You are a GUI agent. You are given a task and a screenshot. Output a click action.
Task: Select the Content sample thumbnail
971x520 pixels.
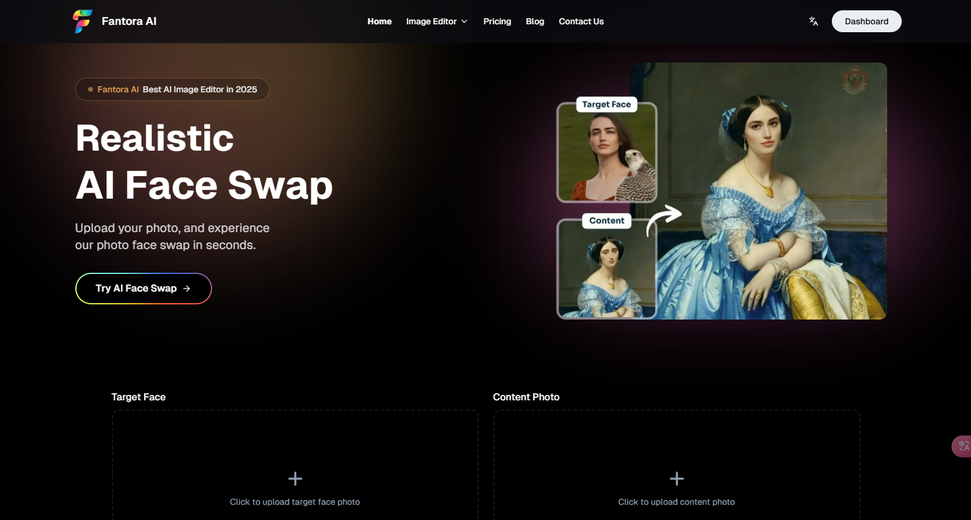click(607, 269)
